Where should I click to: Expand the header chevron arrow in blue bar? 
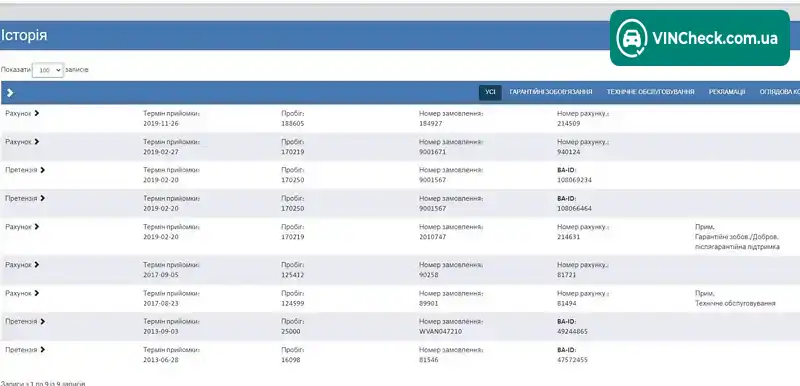(10, 93)
